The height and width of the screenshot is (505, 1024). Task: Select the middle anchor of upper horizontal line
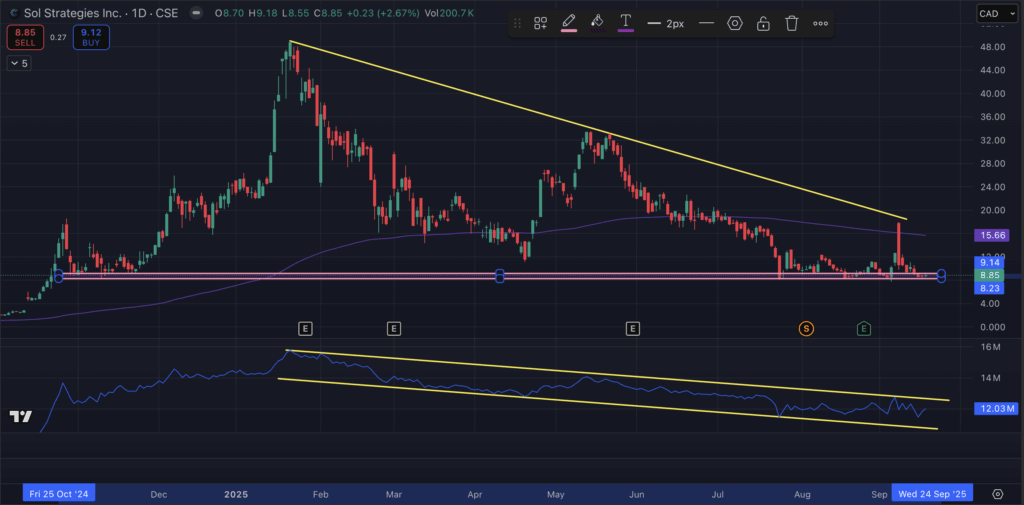500,272
